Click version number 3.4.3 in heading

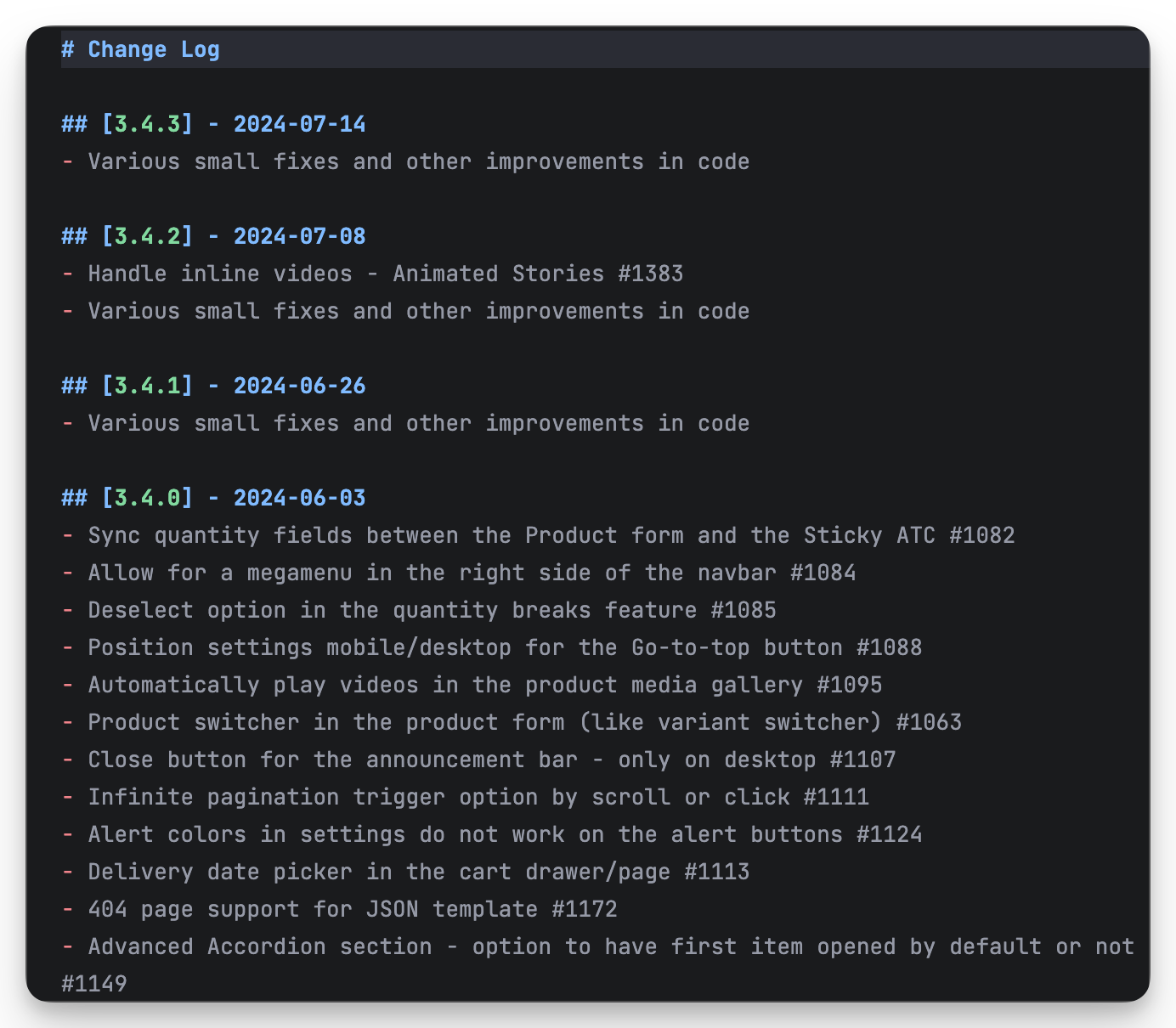[x=147, y=124]
